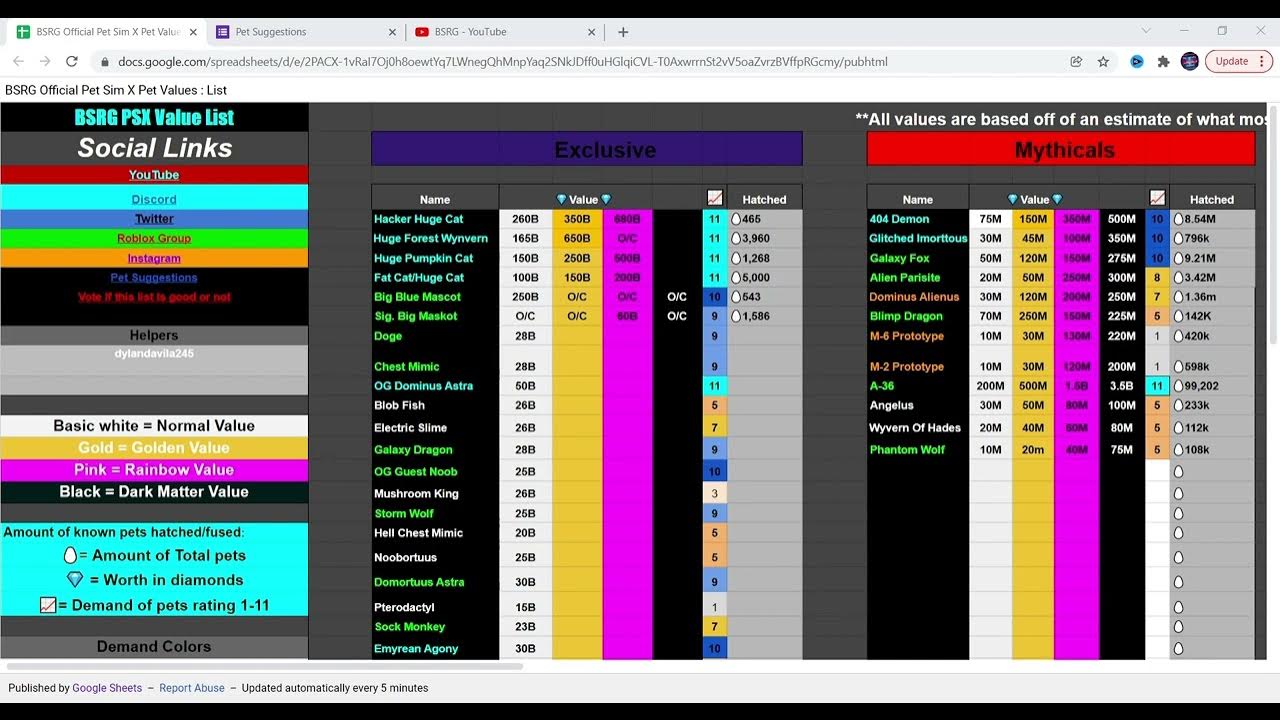Click the egg icon beside 465 hatched
This screenshot has width=1280, height=720.
click(x=736, y=218)
